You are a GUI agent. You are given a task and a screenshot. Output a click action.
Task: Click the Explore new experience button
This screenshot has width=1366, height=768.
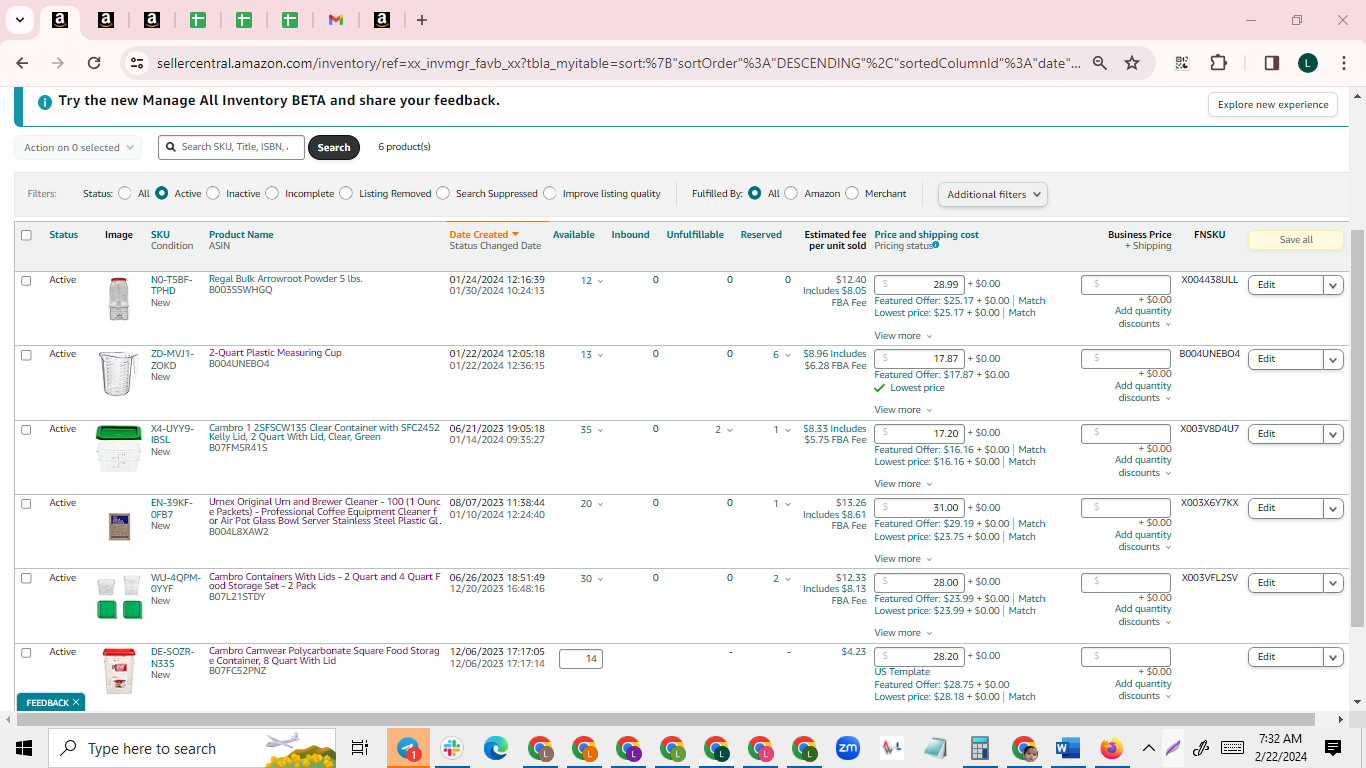coord(1273,105)
